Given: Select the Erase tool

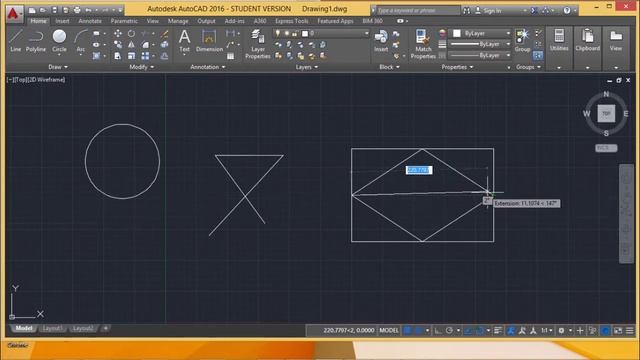Looking at the screenshot, I should pos(164,33).
